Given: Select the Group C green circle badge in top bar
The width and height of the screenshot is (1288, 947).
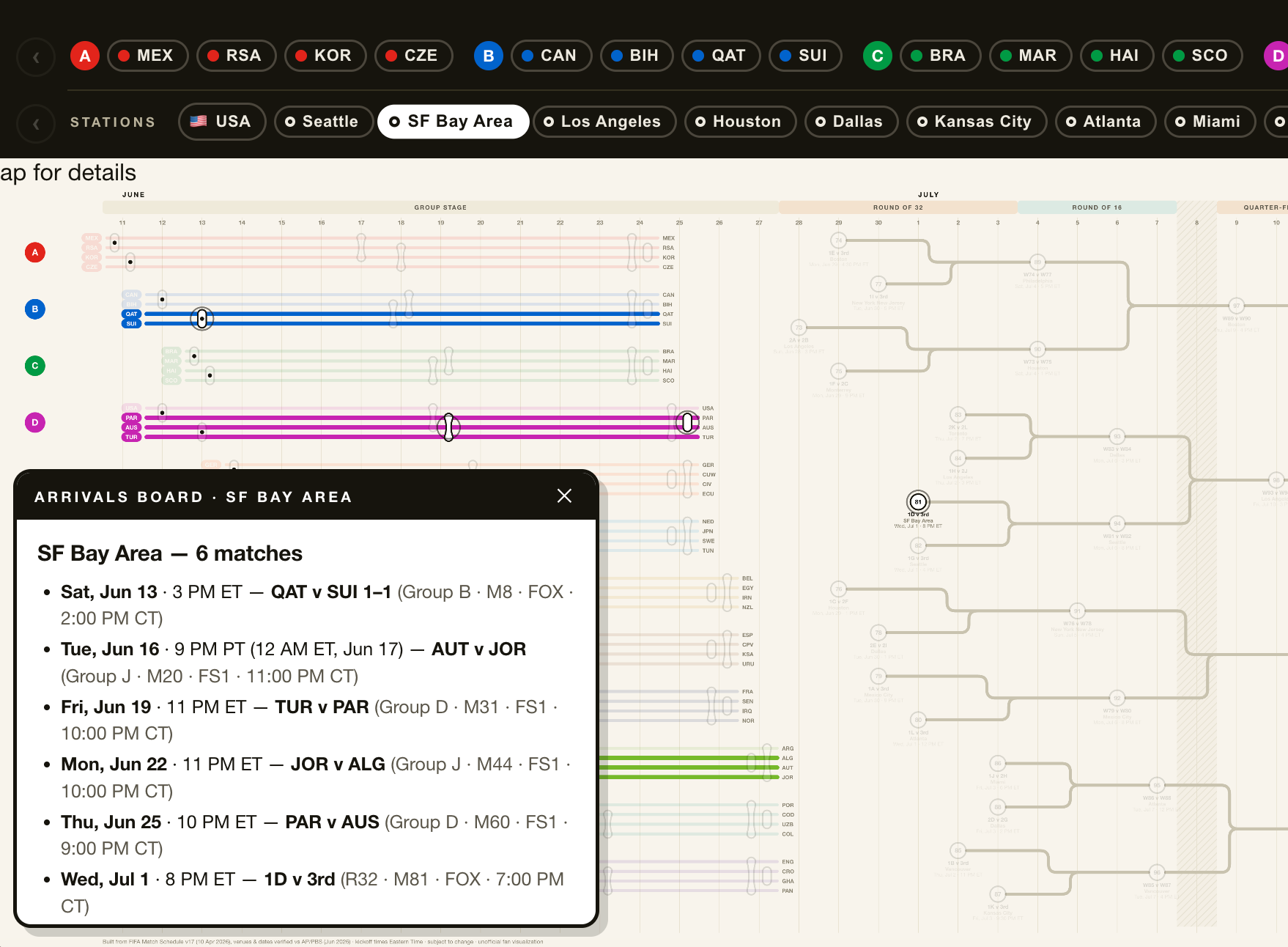Looking at the screenshot, I should 878,56.
